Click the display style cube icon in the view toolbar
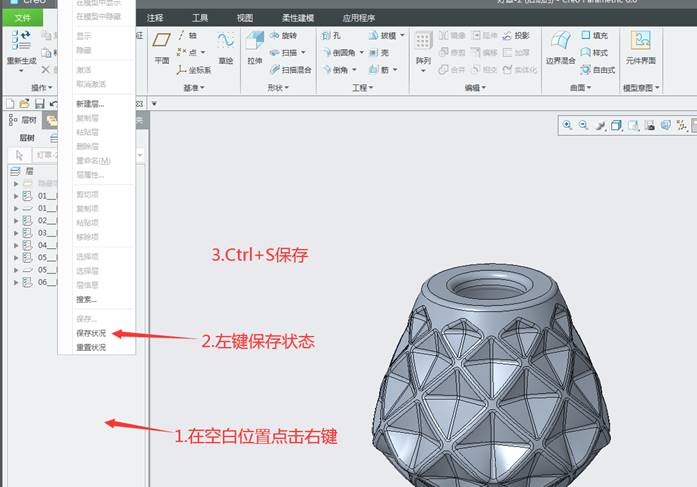 617,125
